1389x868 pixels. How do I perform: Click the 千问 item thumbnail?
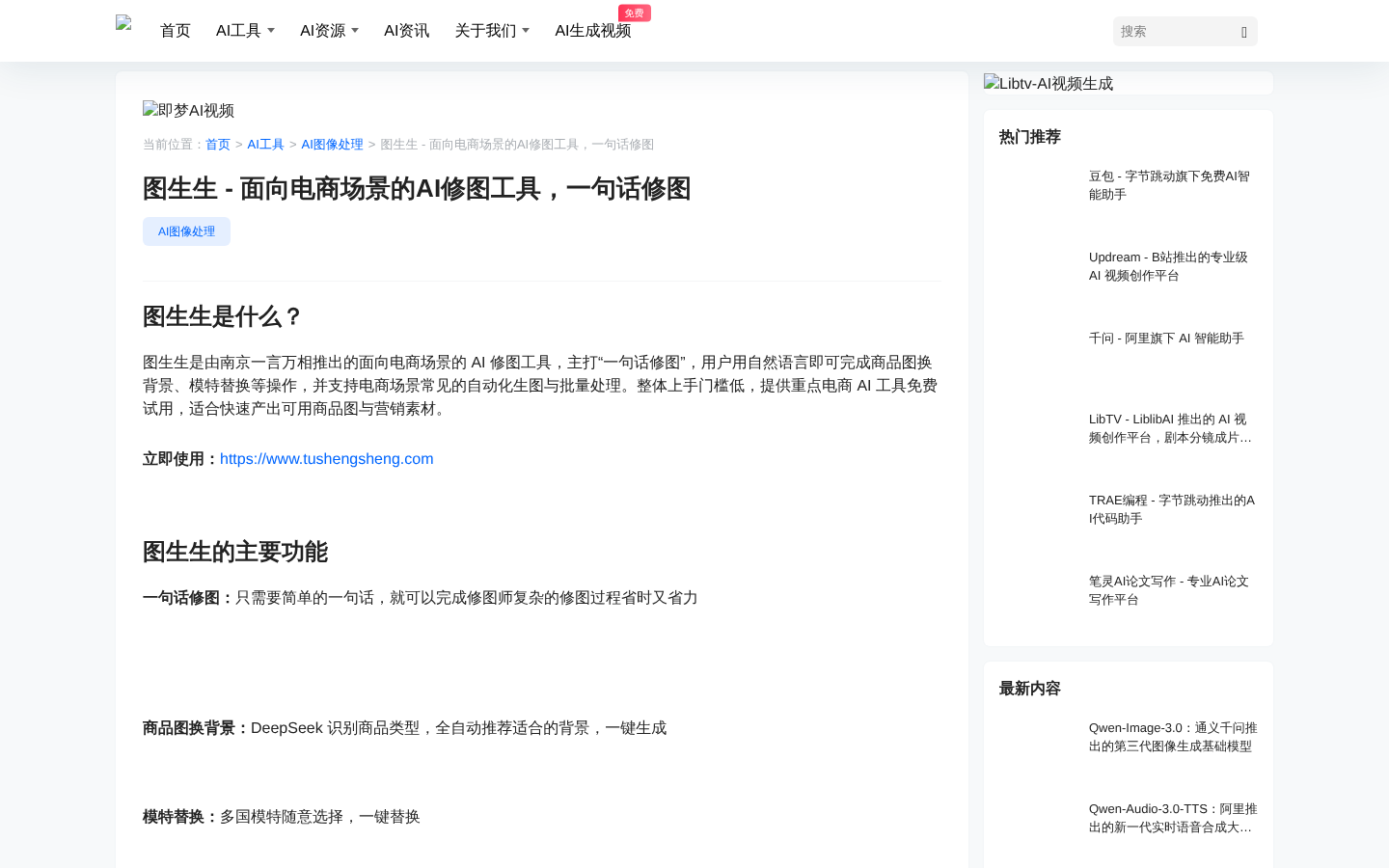(1038, 355)
